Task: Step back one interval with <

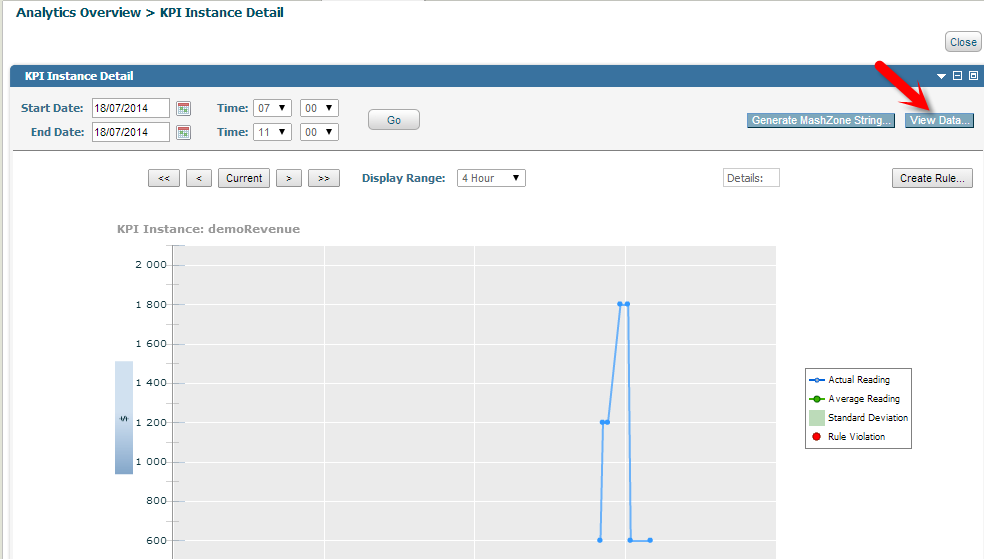Action: (x=199, y=178)
